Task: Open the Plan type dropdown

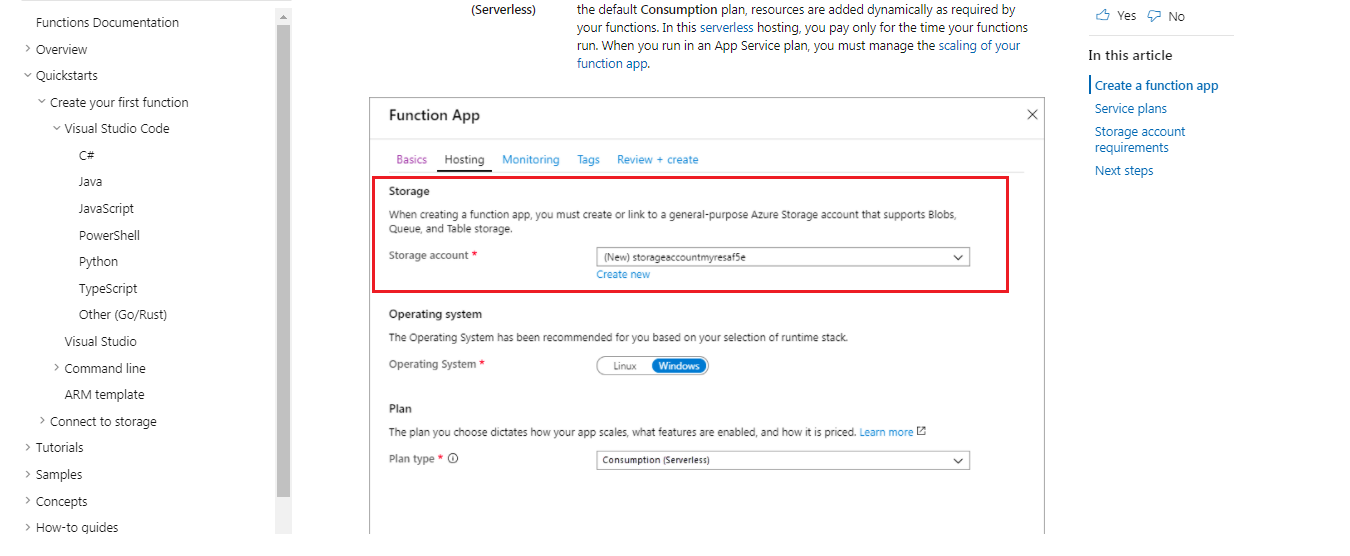Action: click(783, 460)
